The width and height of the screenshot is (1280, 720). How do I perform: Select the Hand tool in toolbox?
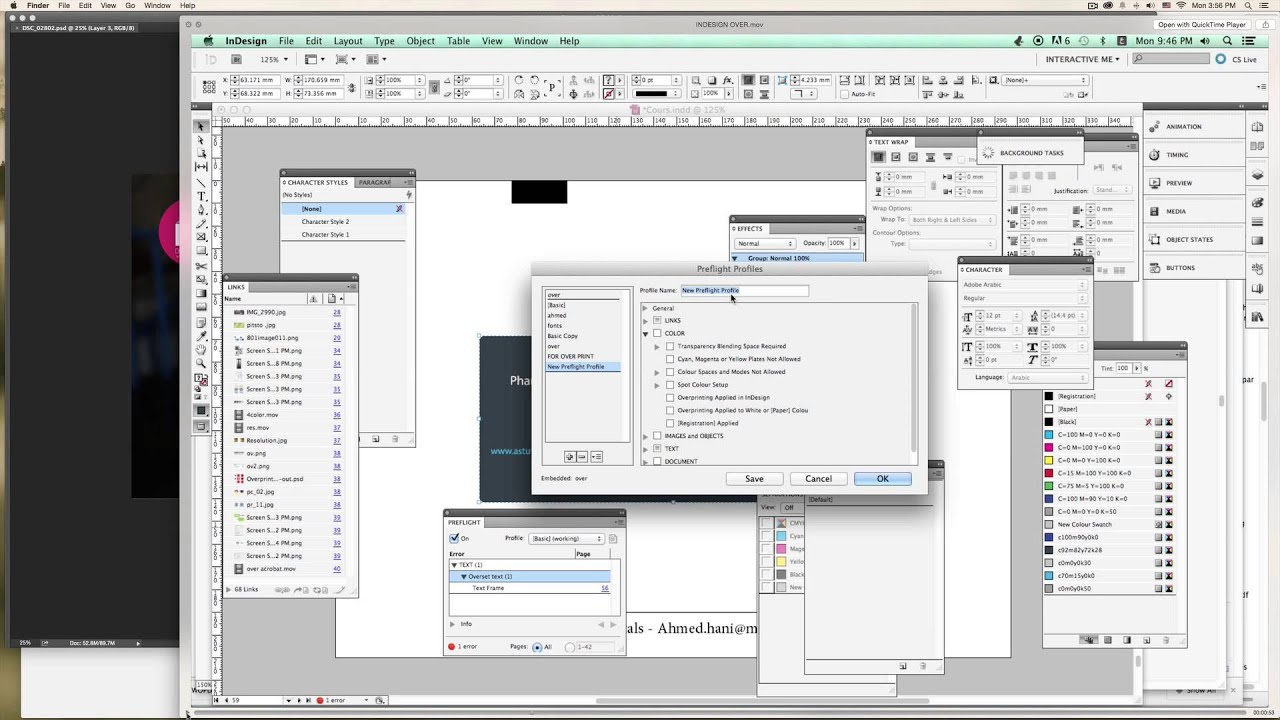(201, 350)
